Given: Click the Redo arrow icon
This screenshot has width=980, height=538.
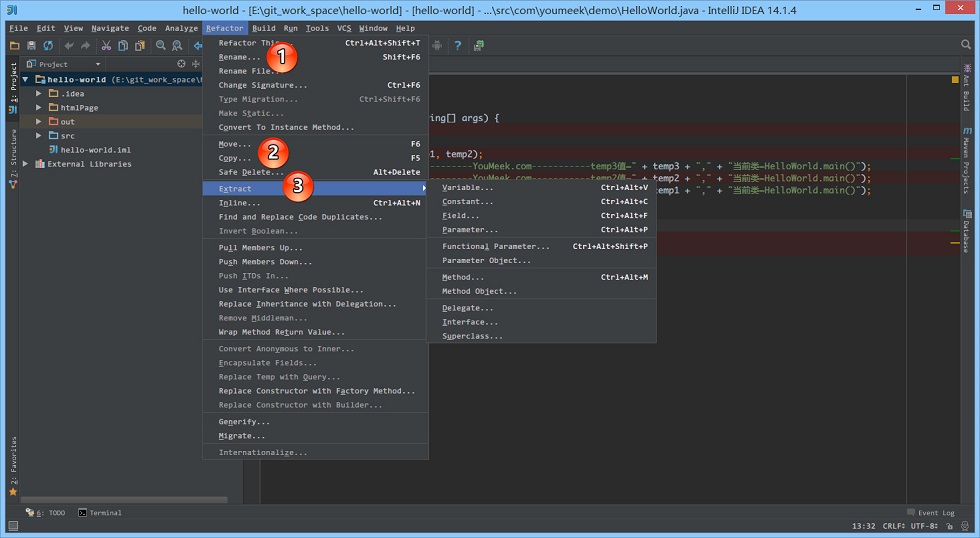Looking at the screenshot, I should click(86, 46).
